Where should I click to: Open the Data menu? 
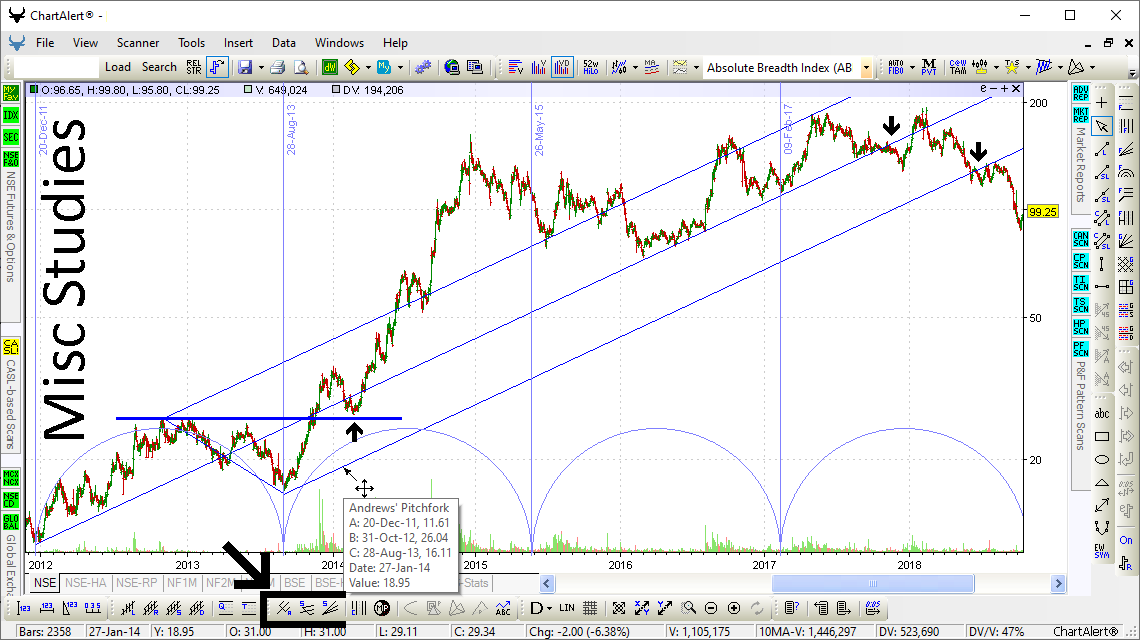284,43
